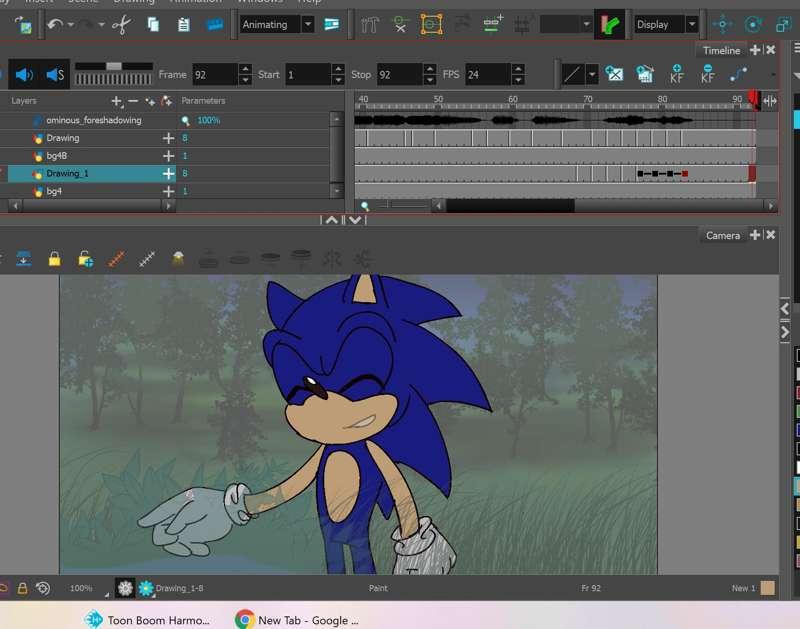Viewport: 800px width, 629px height.
Task: Click the Delete Layer minus icon
Action: (133, 101)
